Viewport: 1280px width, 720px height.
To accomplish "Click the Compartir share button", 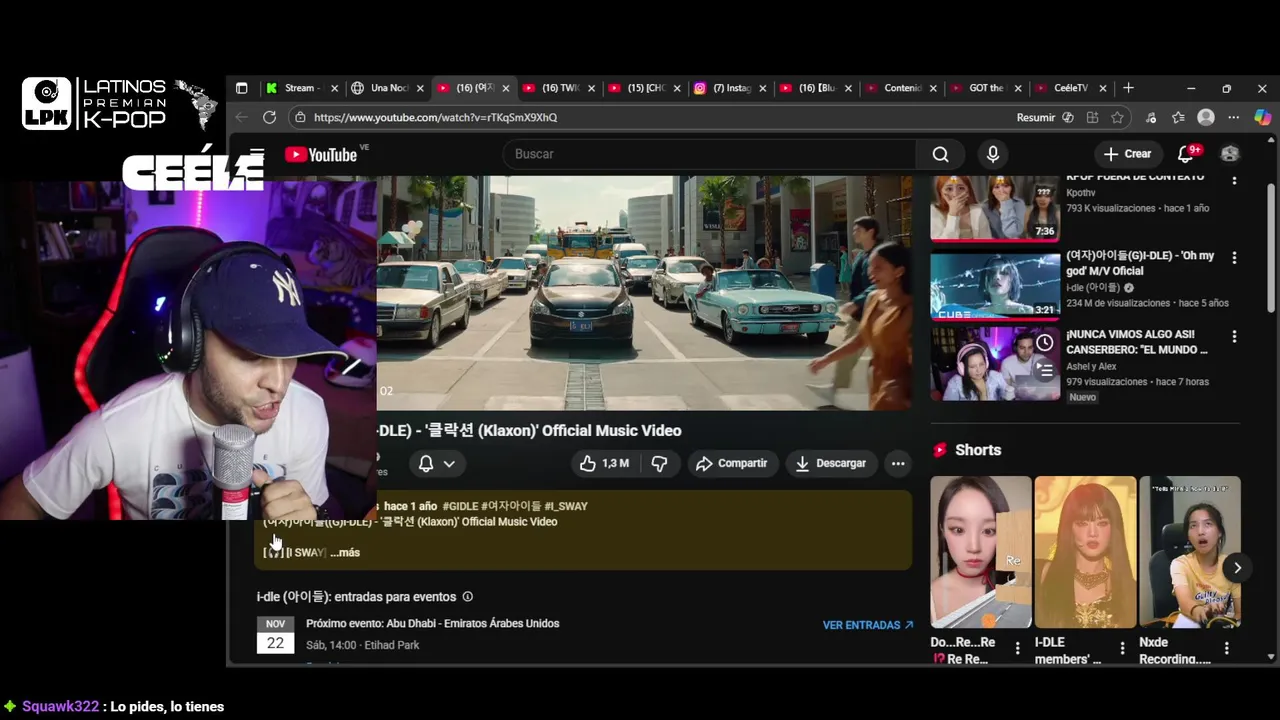I will [731, 463].
